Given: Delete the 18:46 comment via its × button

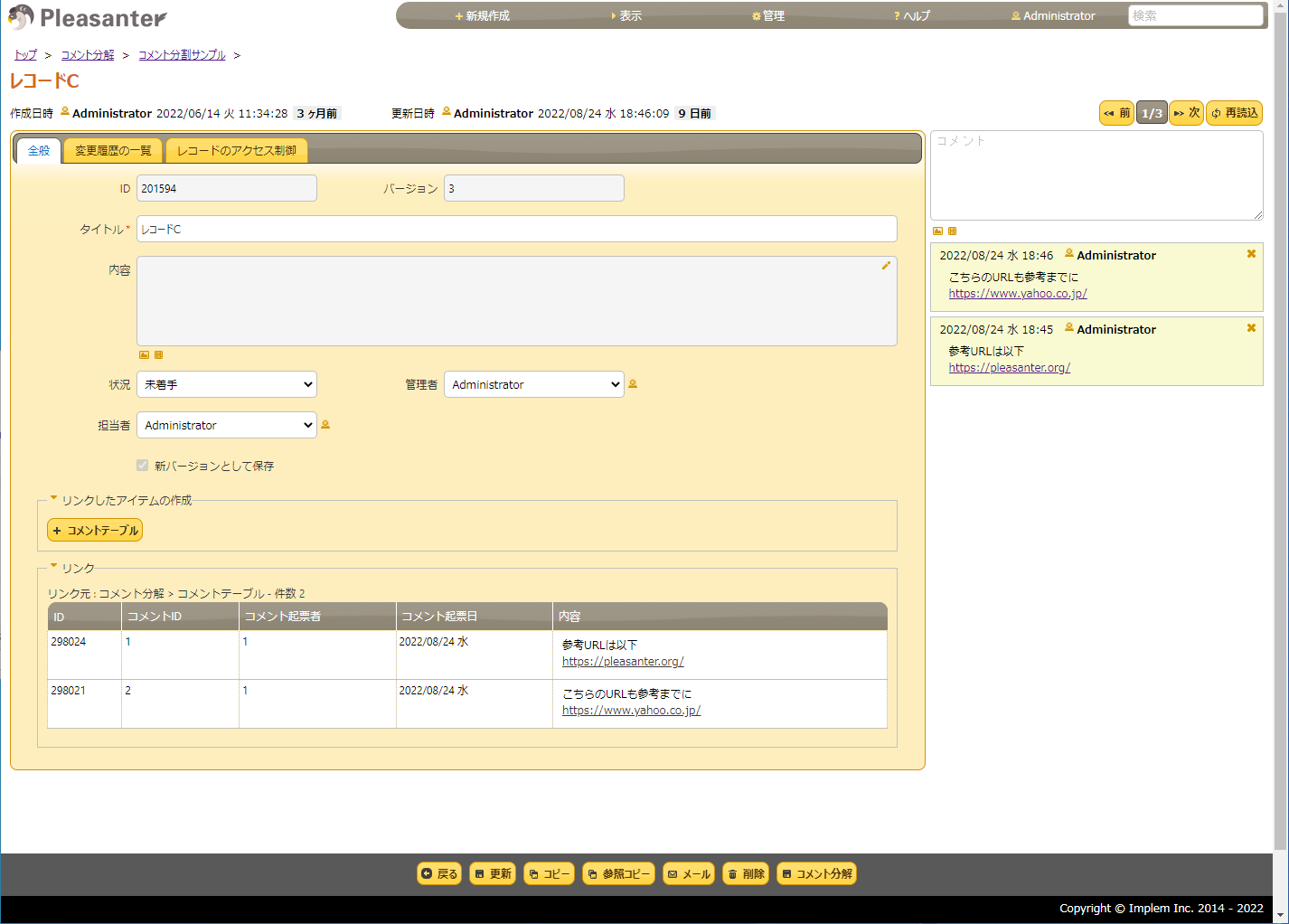Looking at the screenshot, I should (1251, 254).
